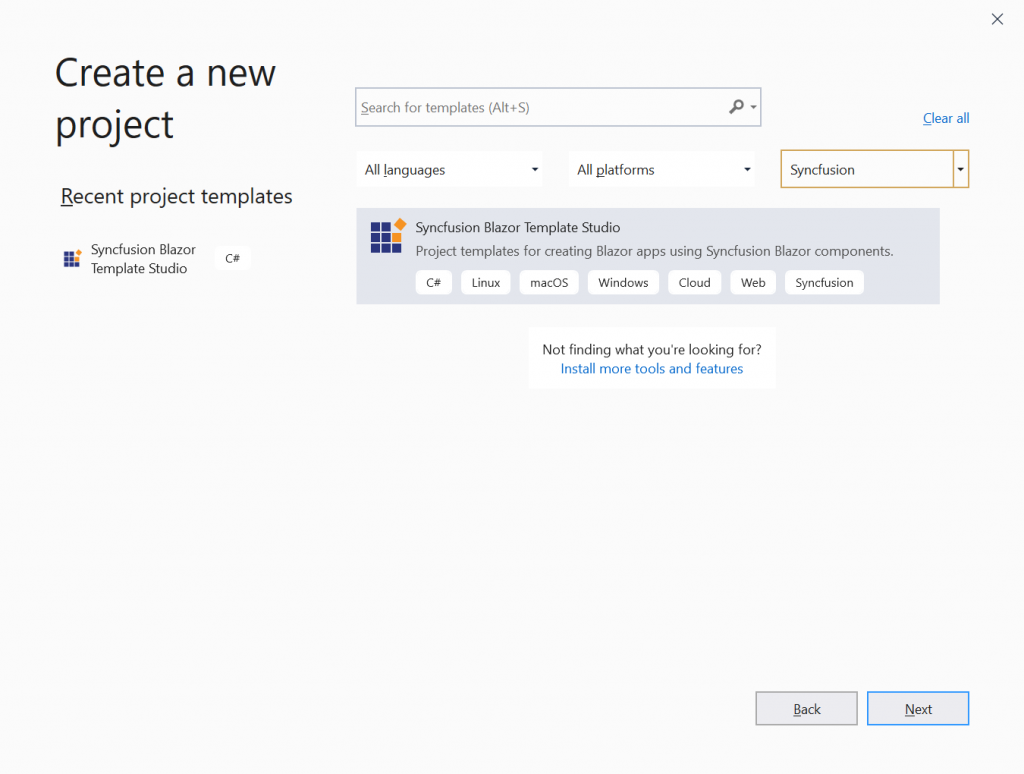
Task: Click the macOS platform tag
Action: [548, 282]
